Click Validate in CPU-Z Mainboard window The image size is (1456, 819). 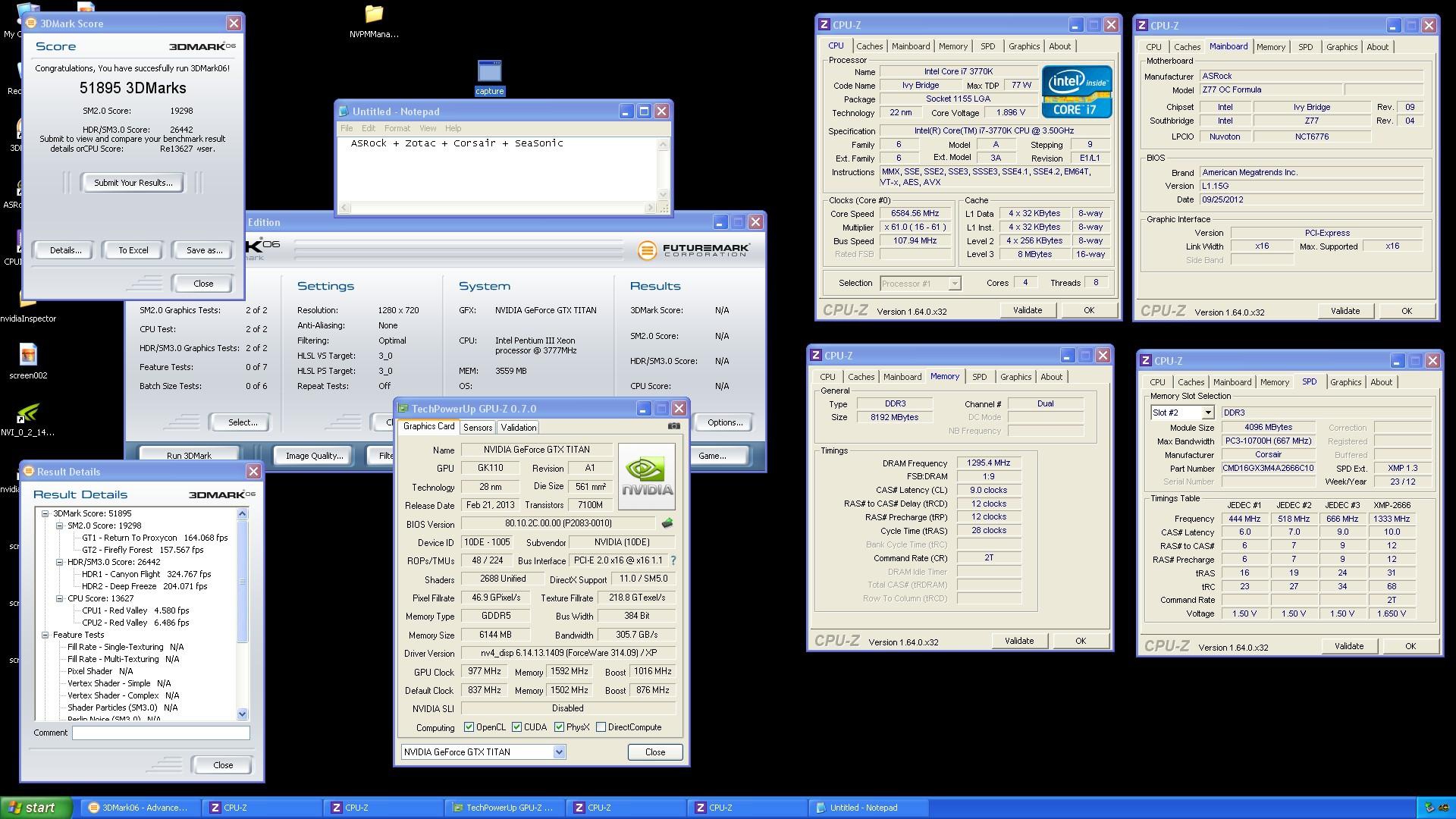tap(1345, 311)
